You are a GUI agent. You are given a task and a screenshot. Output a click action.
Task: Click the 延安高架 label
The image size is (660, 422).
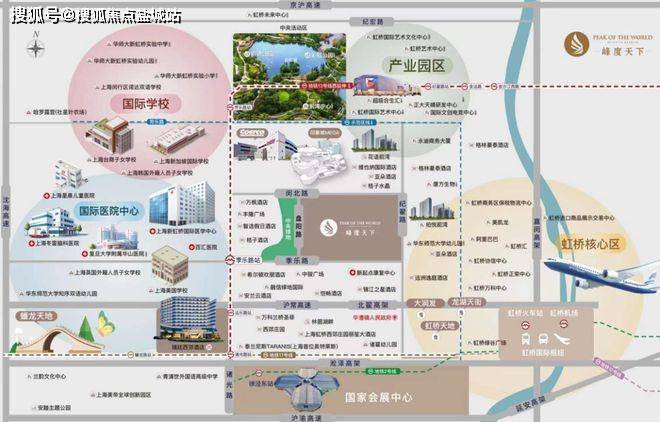[530, 403]
